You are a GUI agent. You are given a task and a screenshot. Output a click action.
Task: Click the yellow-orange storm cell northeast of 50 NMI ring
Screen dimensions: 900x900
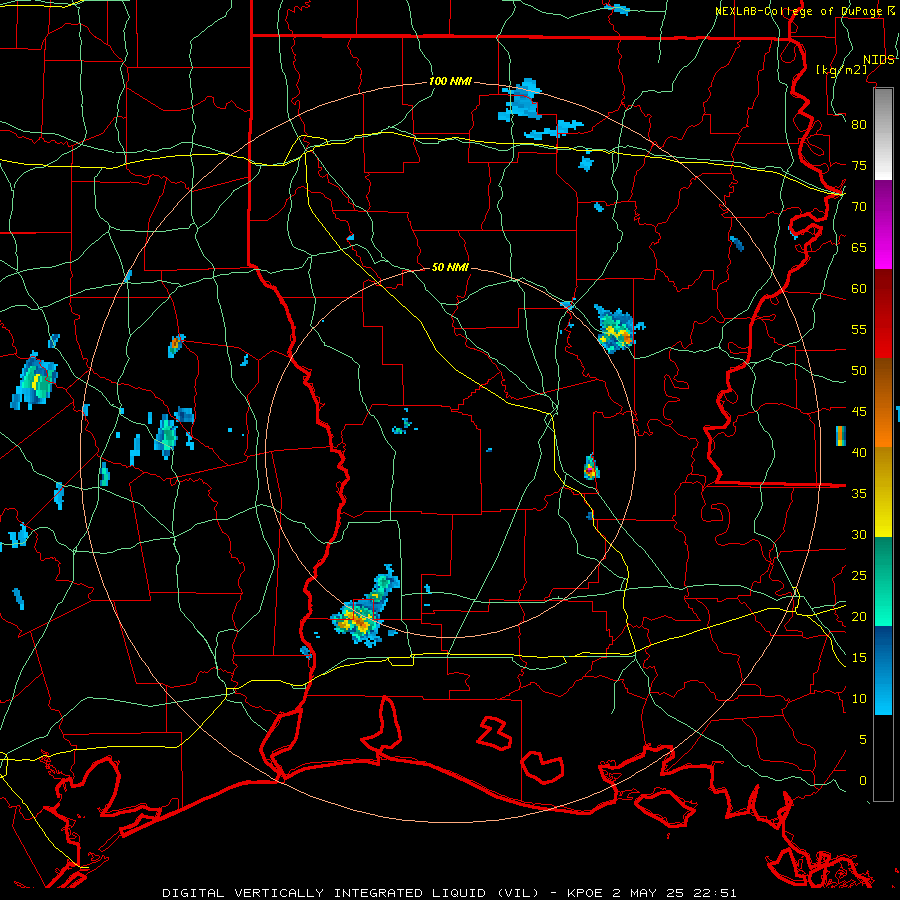[618, 329]
